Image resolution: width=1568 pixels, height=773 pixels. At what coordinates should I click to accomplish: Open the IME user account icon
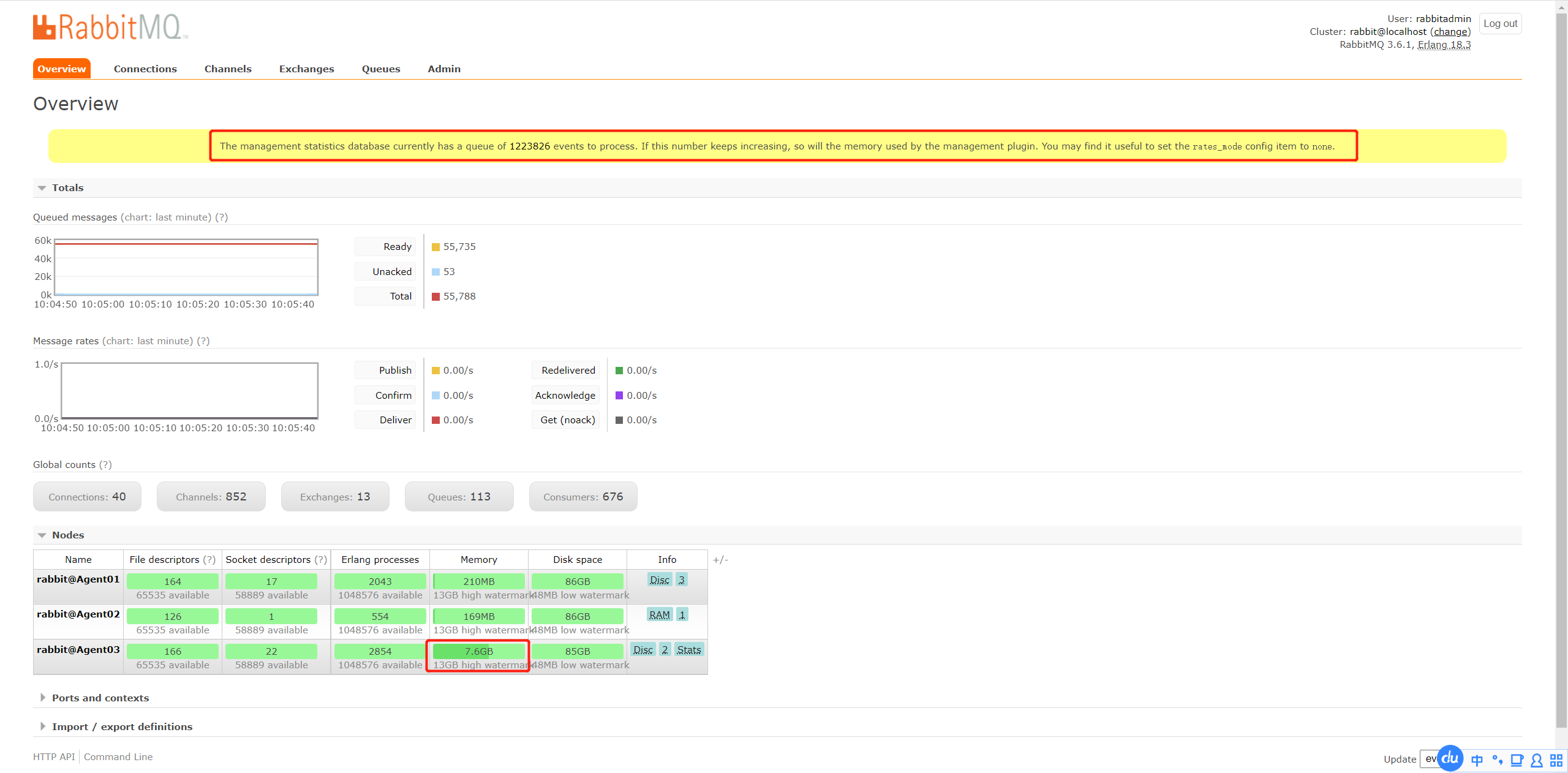pos(1536,760)
